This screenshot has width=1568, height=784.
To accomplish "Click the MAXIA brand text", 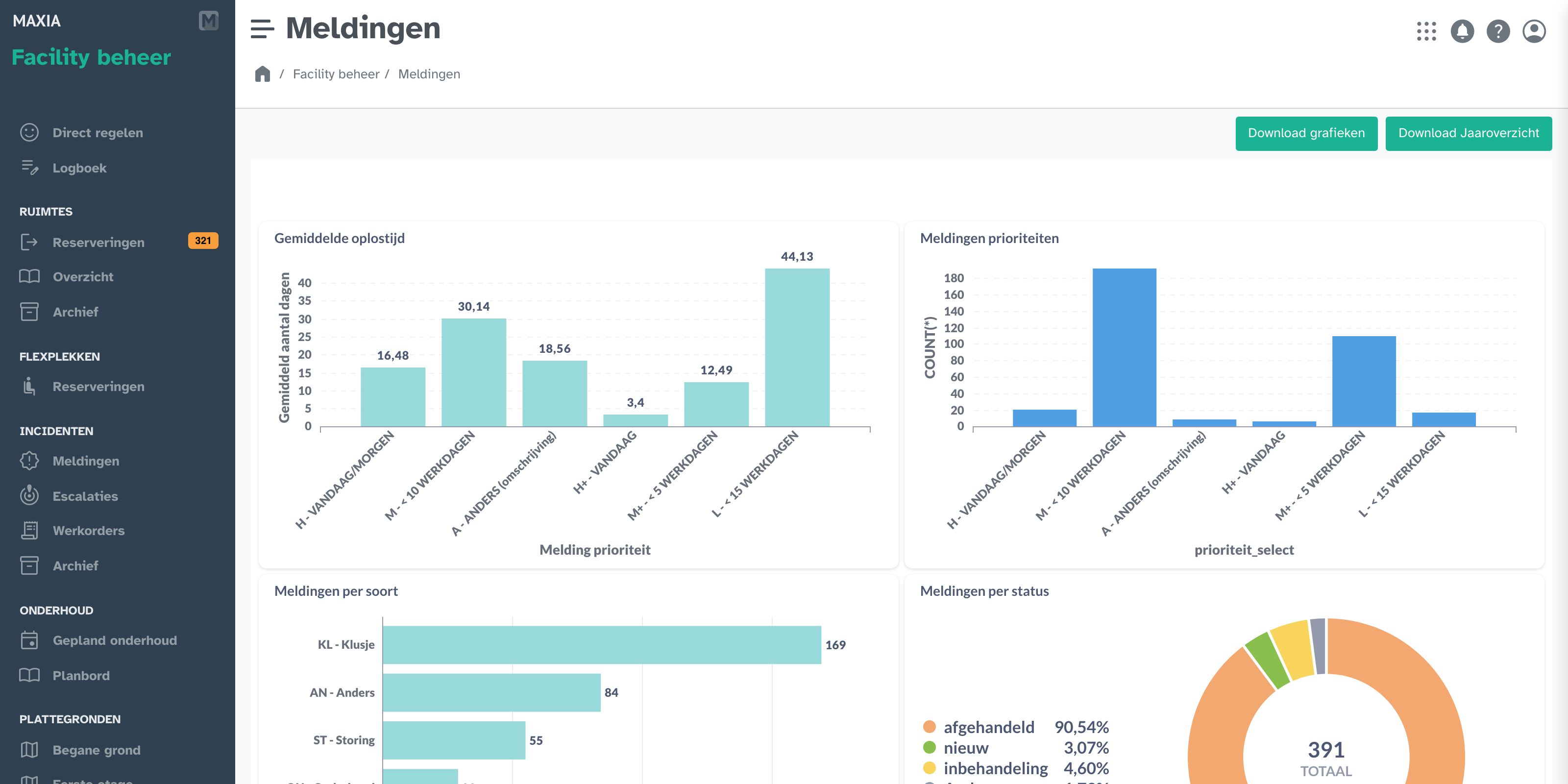I will [x=37, y=21].
